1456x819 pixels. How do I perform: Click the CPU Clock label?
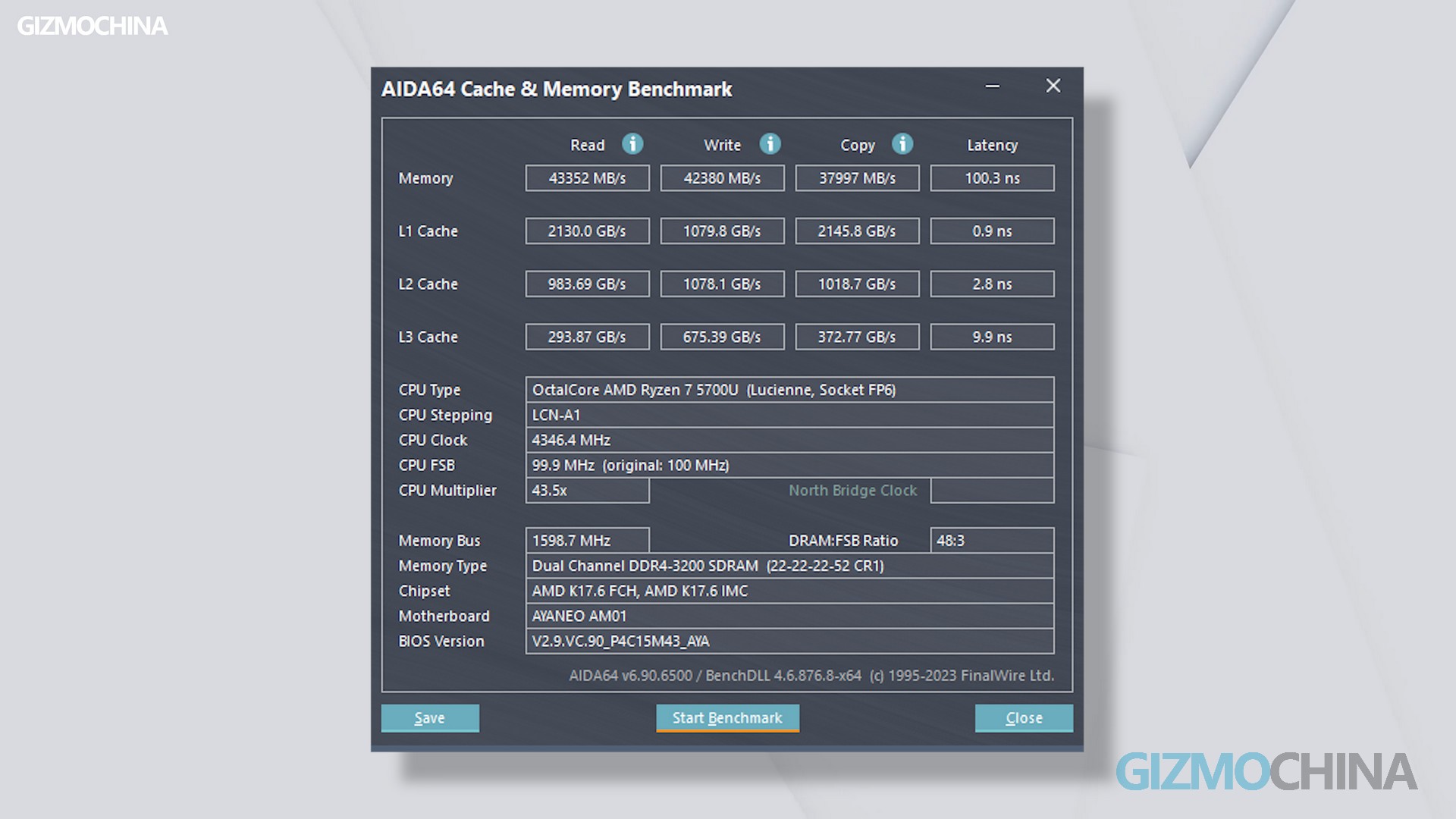tap(433, 440)
